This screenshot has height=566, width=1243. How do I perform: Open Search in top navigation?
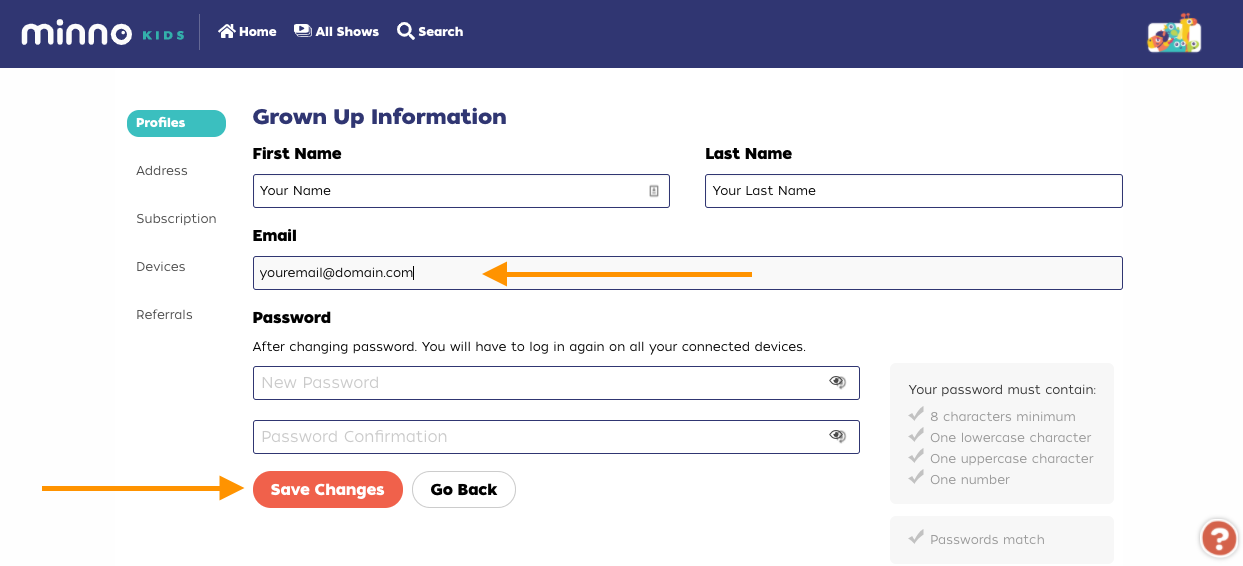click(x=430, y=32)
